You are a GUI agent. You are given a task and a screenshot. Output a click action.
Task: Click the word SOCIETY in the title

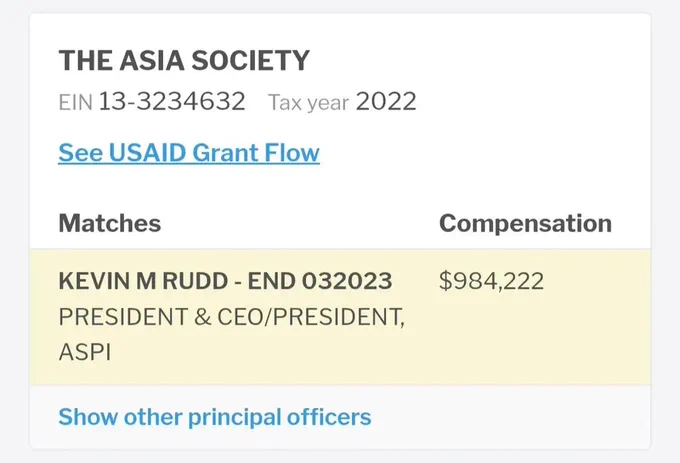[251, 60]
